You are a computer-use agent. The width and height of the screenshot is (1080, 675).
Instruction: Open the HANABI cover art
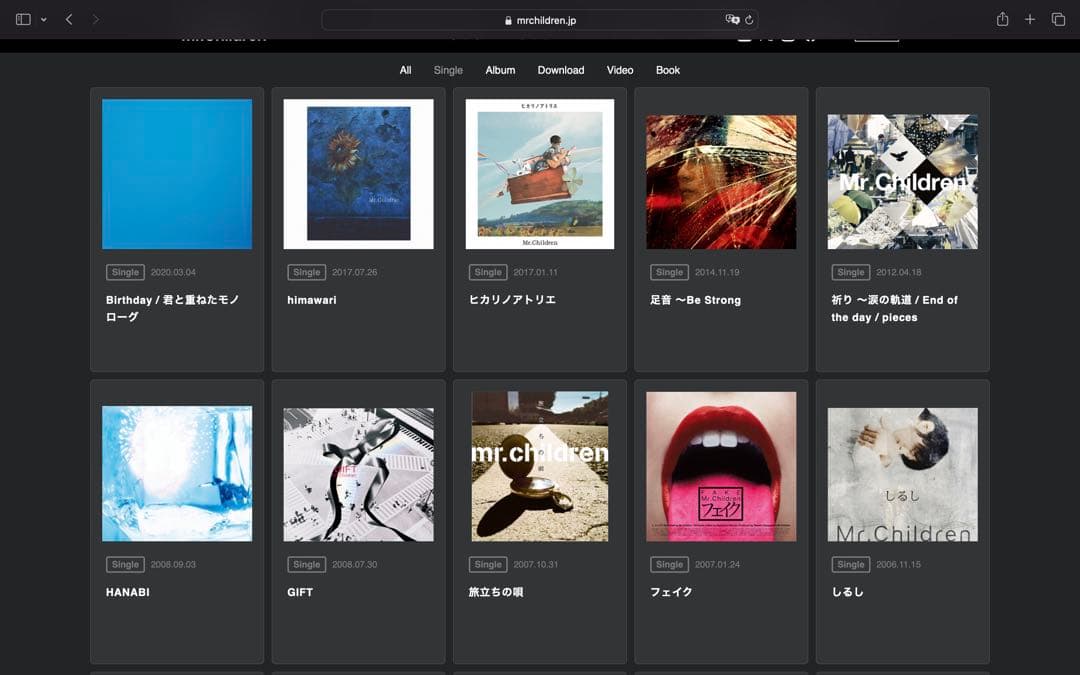pos(177,474)
